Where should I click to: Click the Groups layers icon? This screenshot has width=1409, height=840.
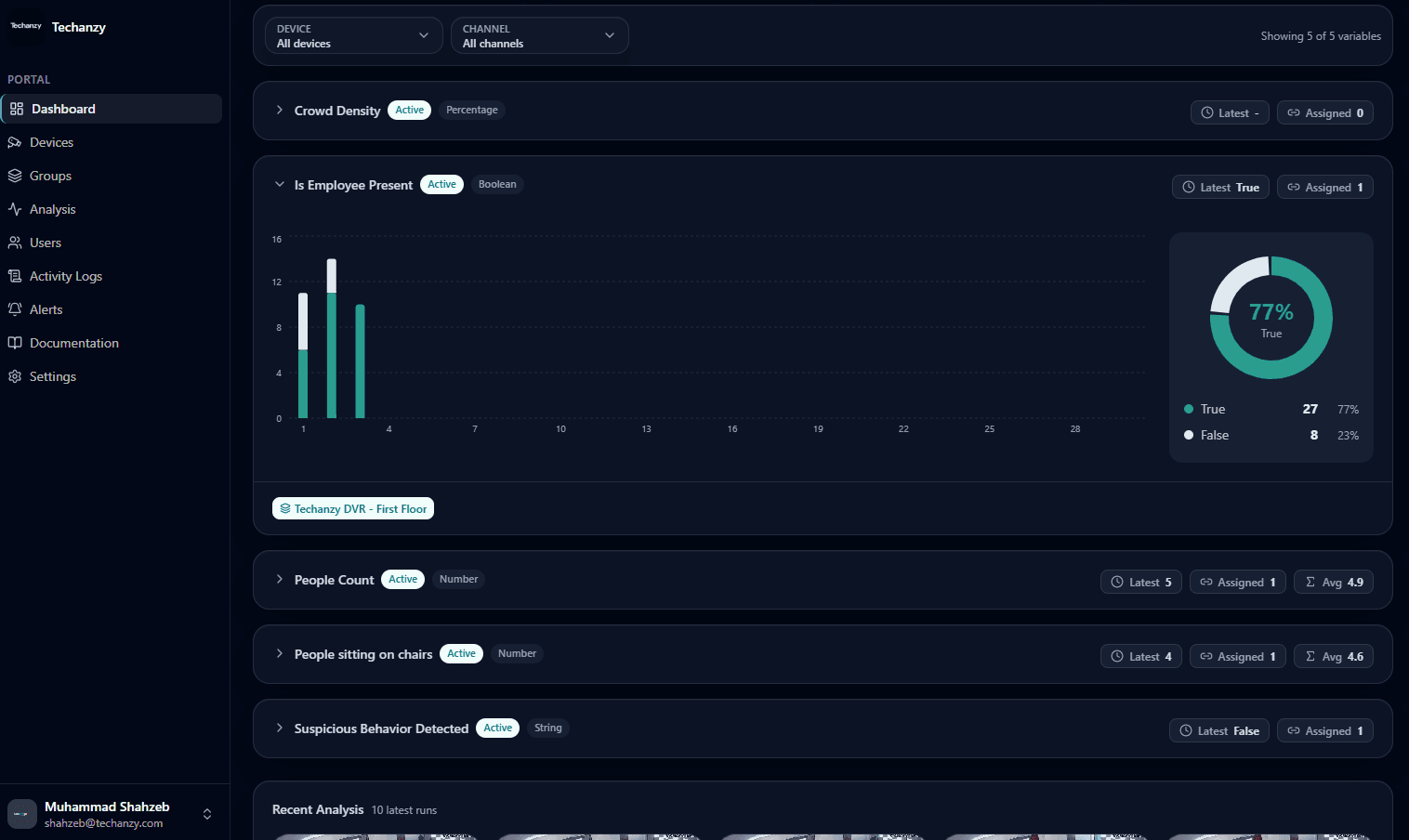(15, 176)
